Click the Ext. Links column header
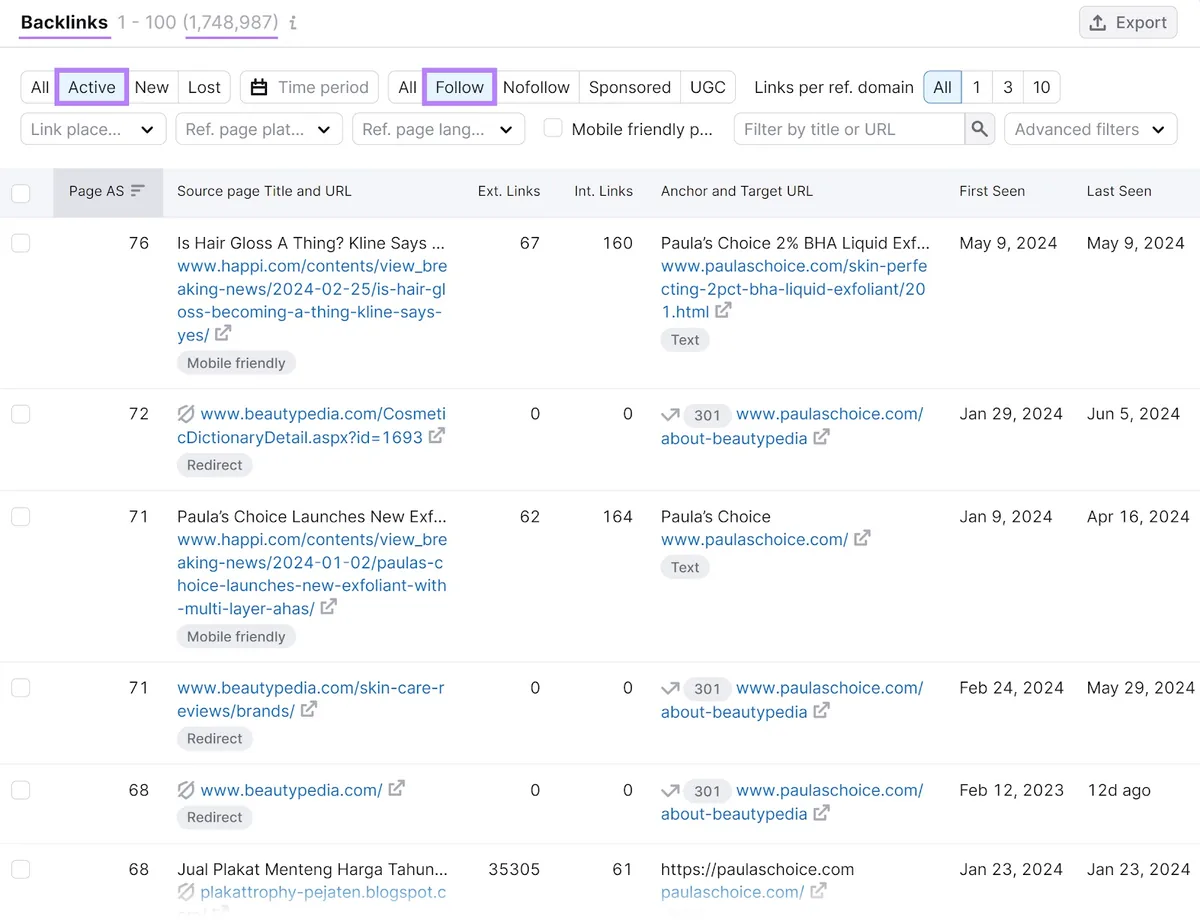The width and height of the screenshot is (1200, 923). 509,191
